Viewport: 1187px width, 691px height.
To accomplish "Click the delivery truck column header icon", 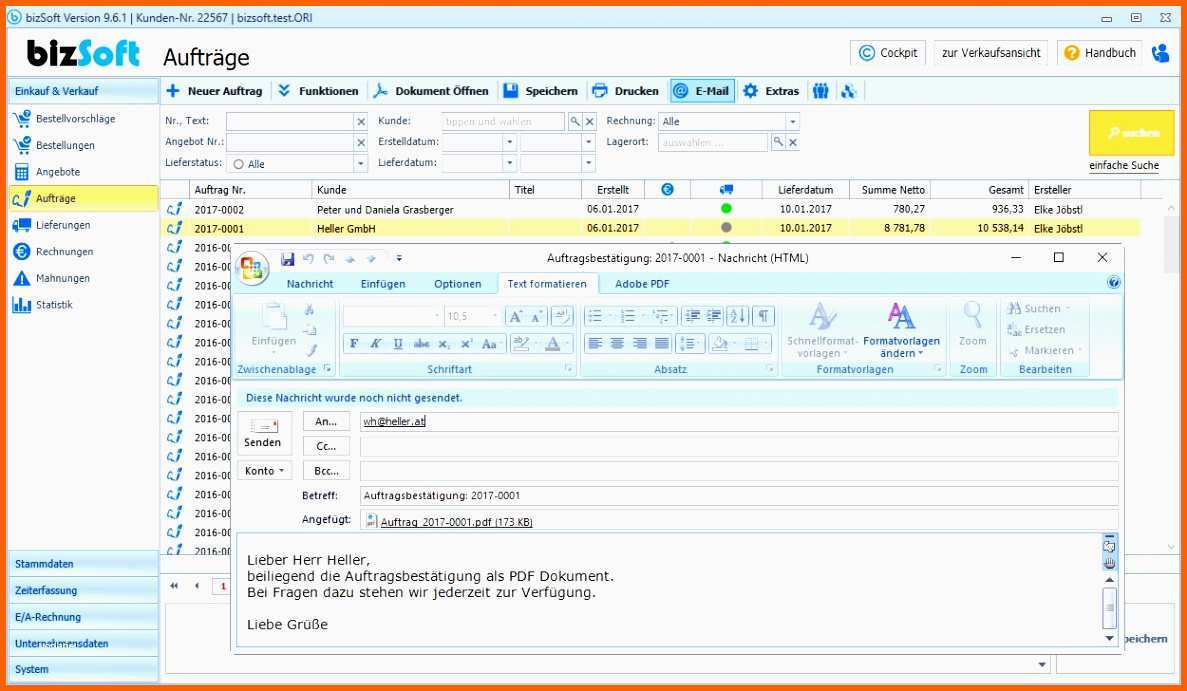I will click(726, 189).
